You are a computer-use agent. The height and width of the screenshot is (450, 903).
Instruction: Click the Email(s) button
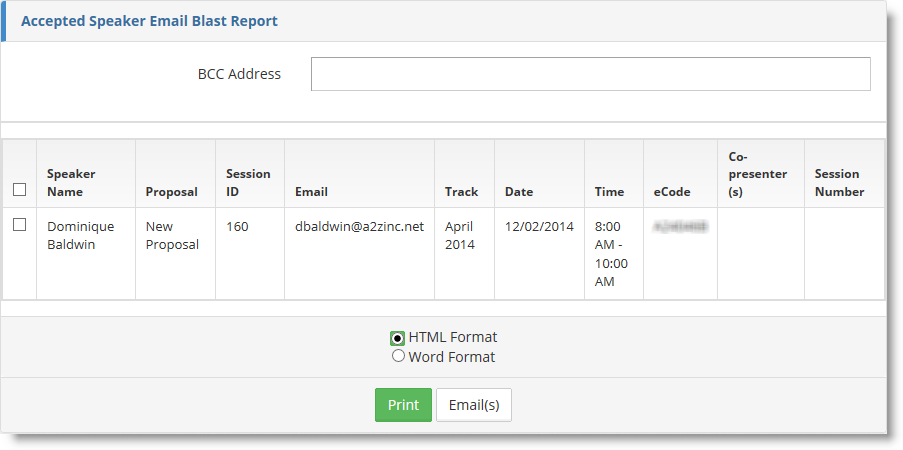[x=474, y=405]
